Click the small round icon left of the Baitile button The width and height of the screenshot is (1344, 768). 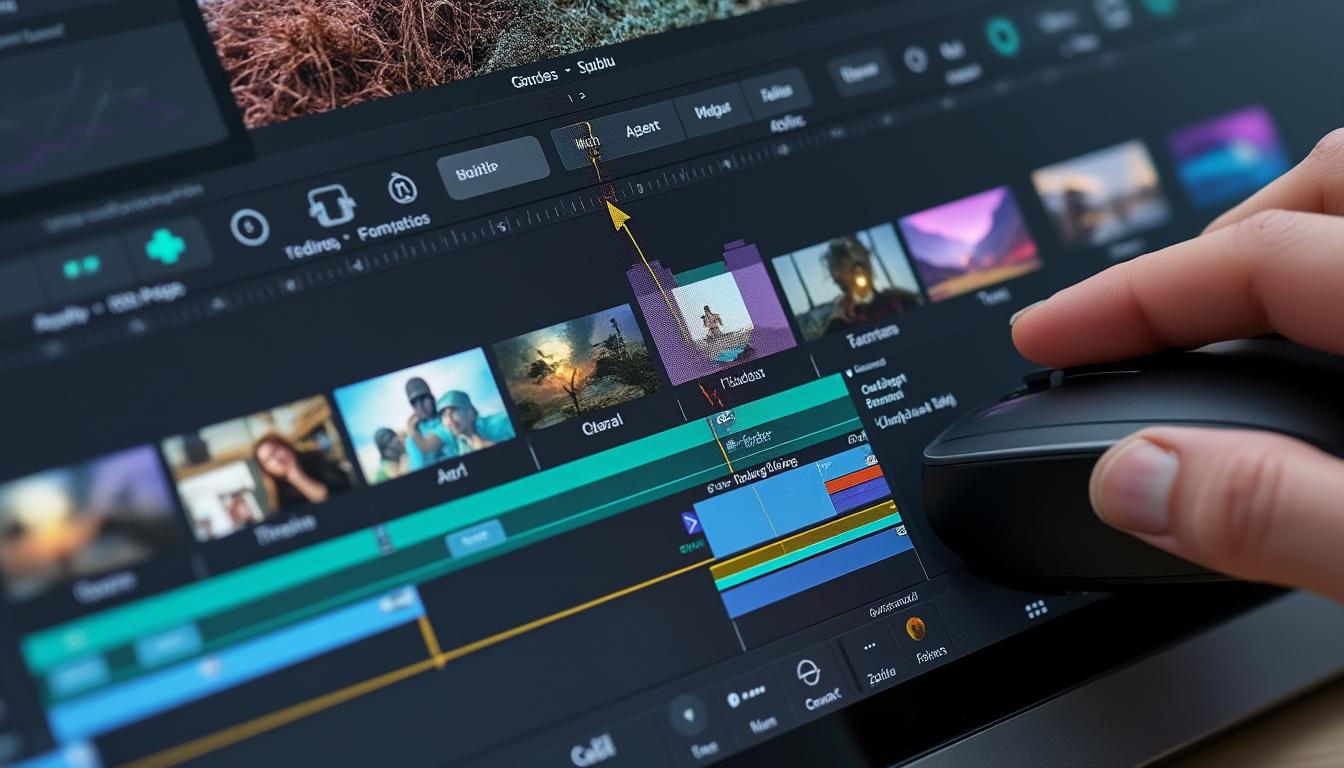click(402, 187)
